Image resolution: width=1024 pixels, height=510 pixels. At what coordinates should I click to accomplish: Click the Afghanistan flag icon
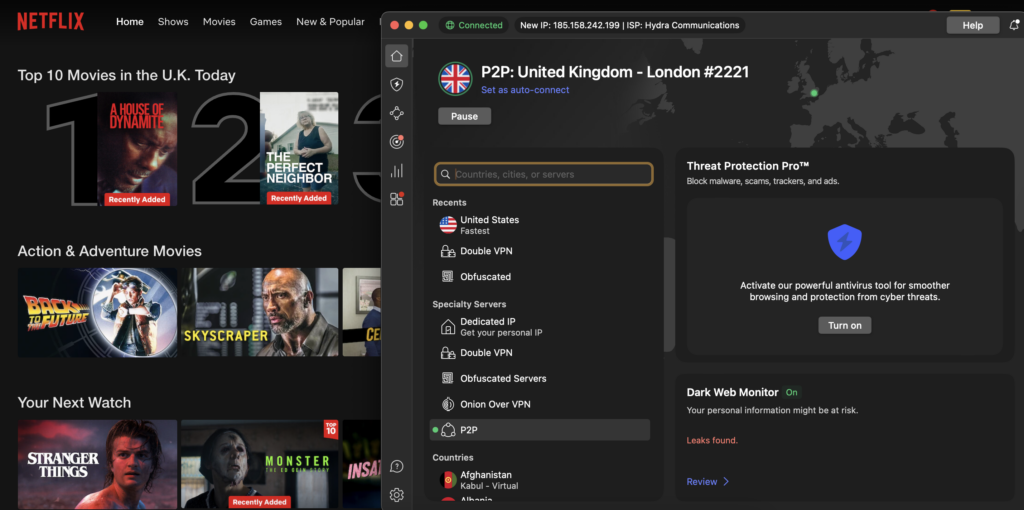coord(448,480)
